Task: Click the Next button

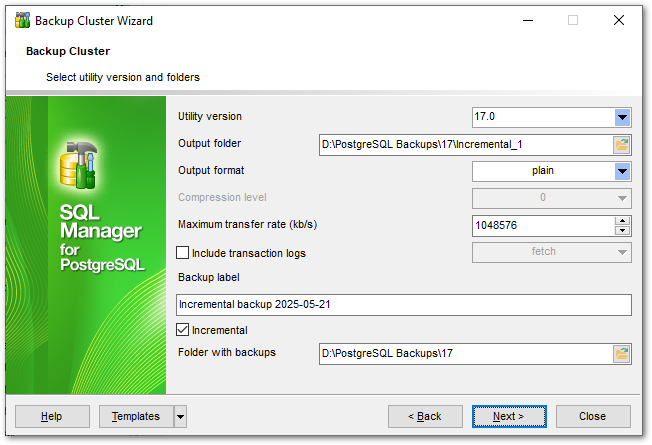Action: point(509,416)
